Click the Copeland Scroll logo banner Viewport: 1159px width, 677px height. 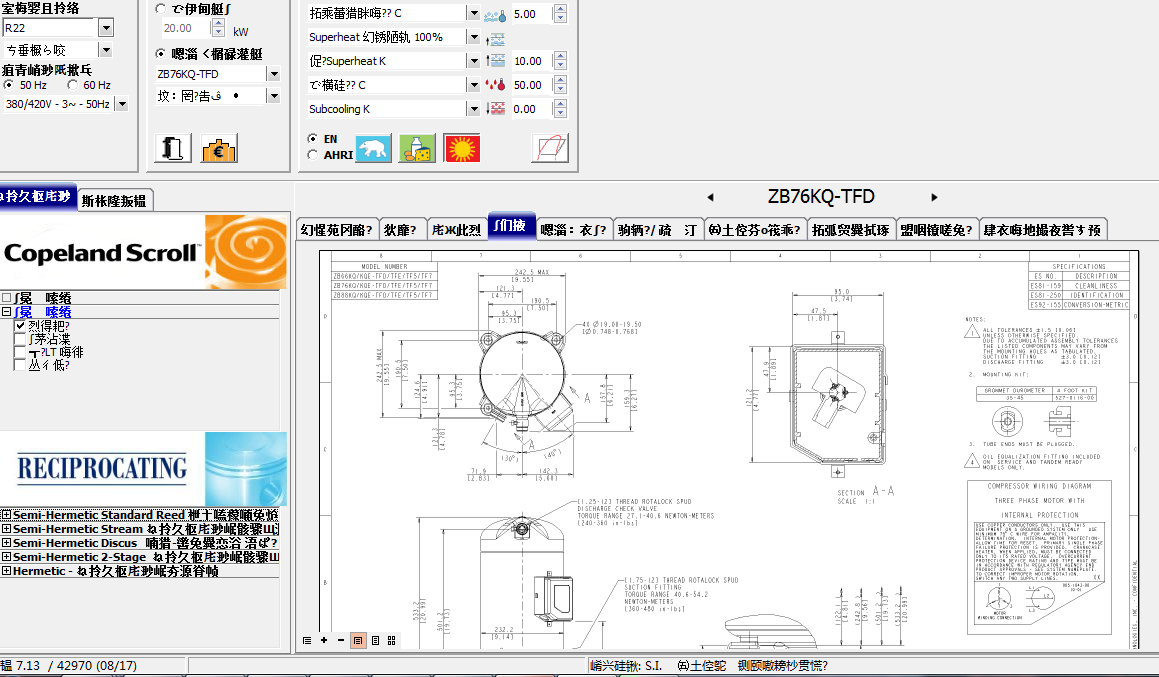click(x=143, y=252)
